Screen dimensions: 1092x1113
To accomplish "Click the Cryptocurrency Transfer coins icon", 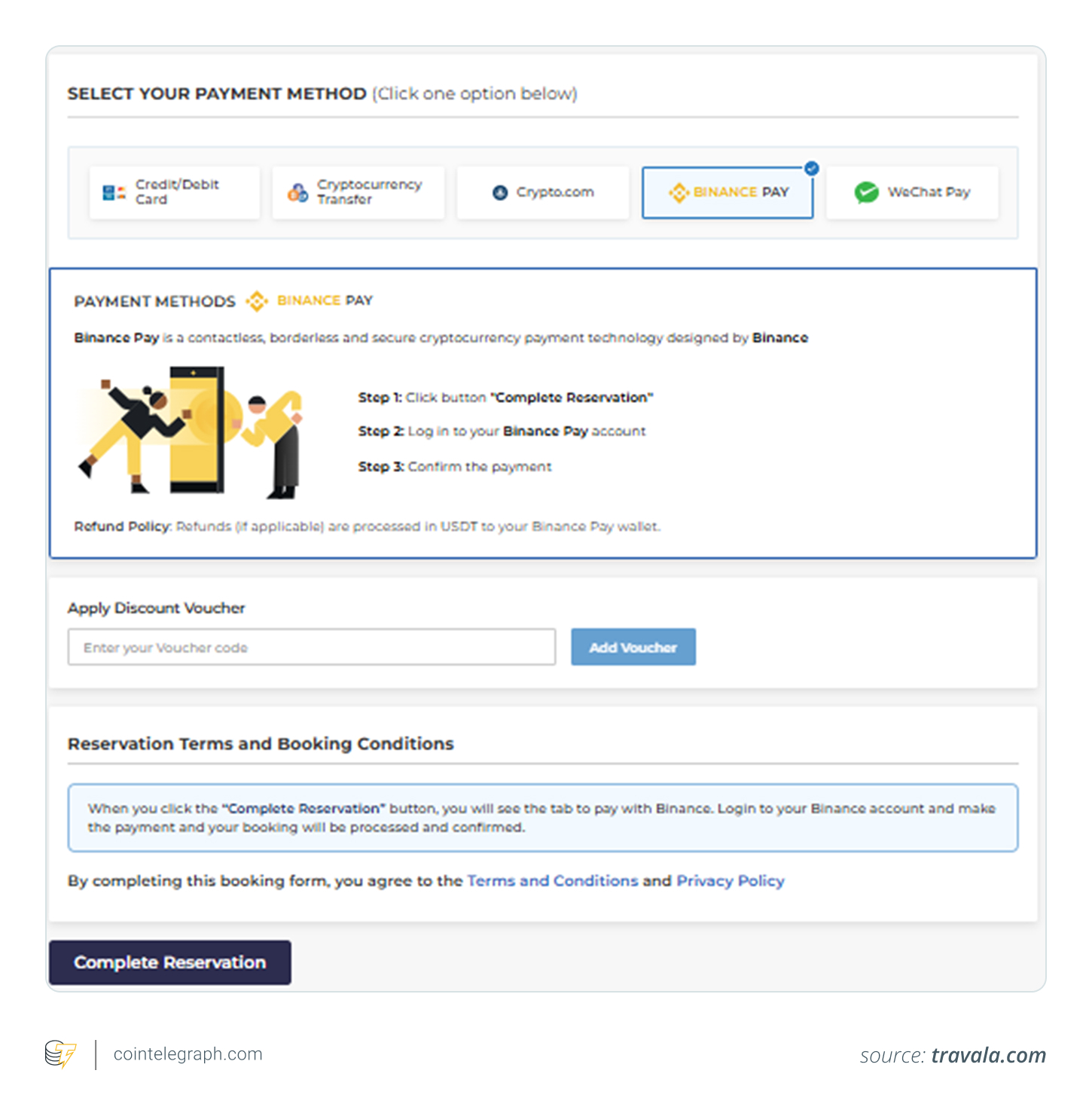I will tap(297, 193).
